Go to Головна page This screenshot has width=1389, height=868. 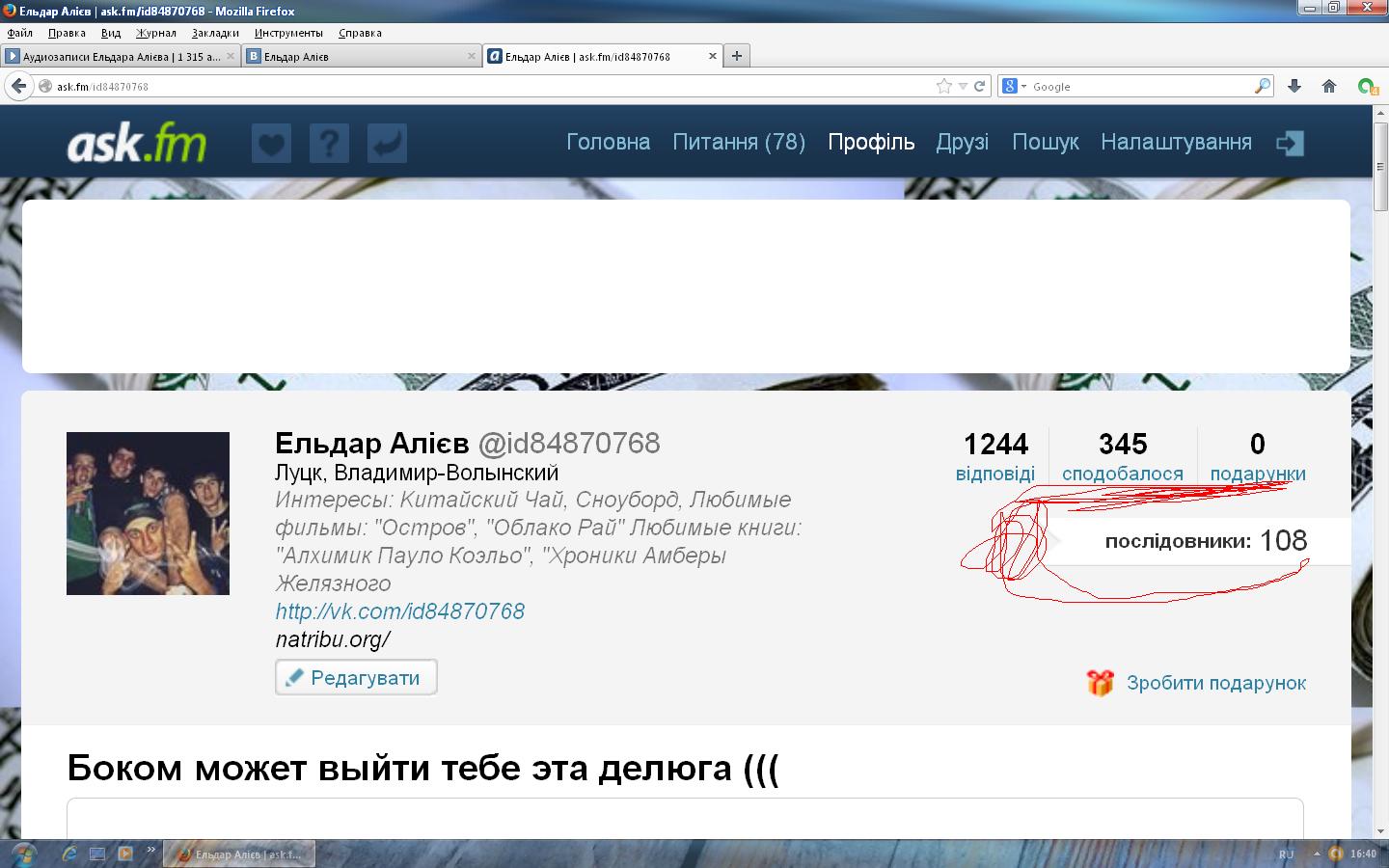(608, 142)
